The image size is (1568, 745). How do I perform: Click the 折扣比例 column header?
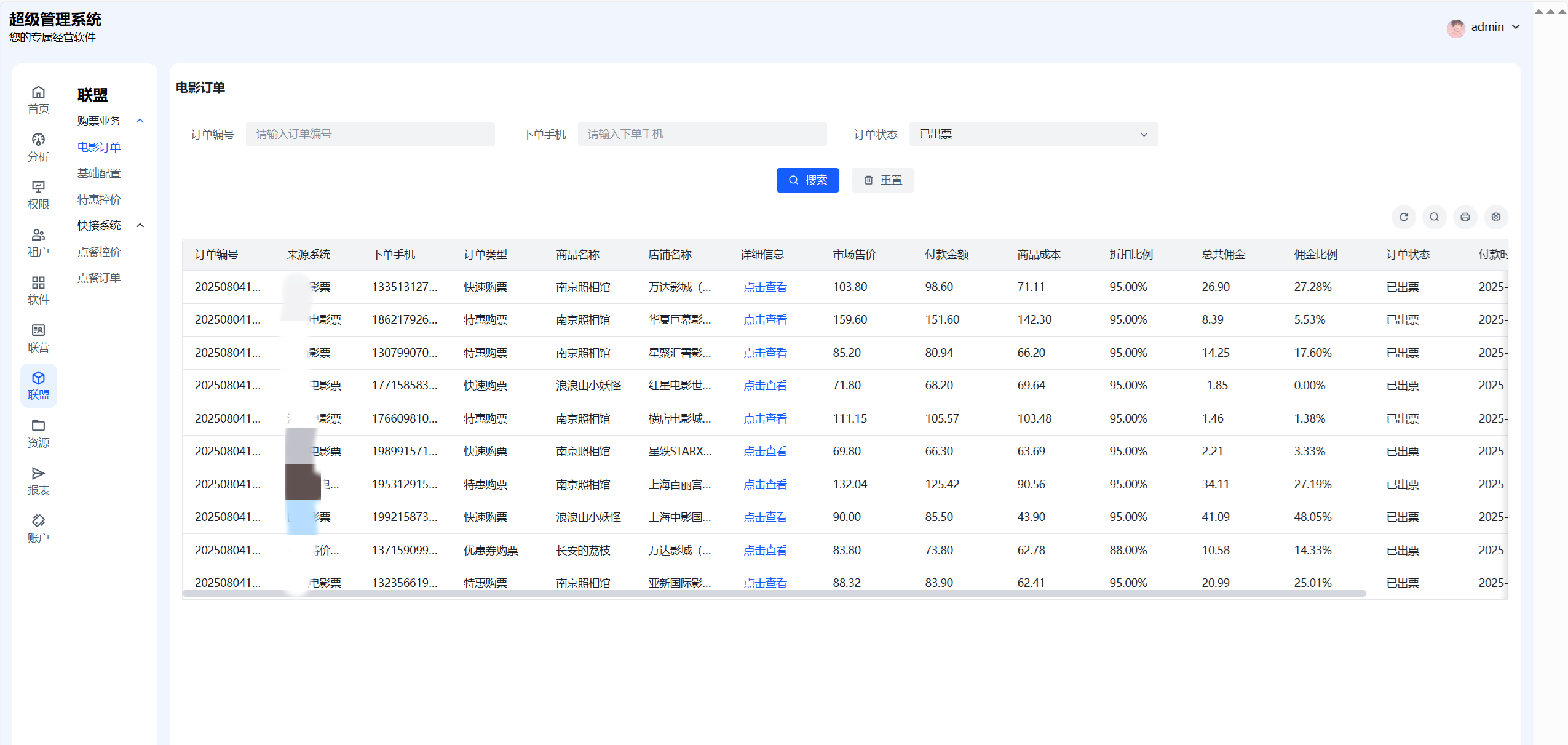[1131, 255]
